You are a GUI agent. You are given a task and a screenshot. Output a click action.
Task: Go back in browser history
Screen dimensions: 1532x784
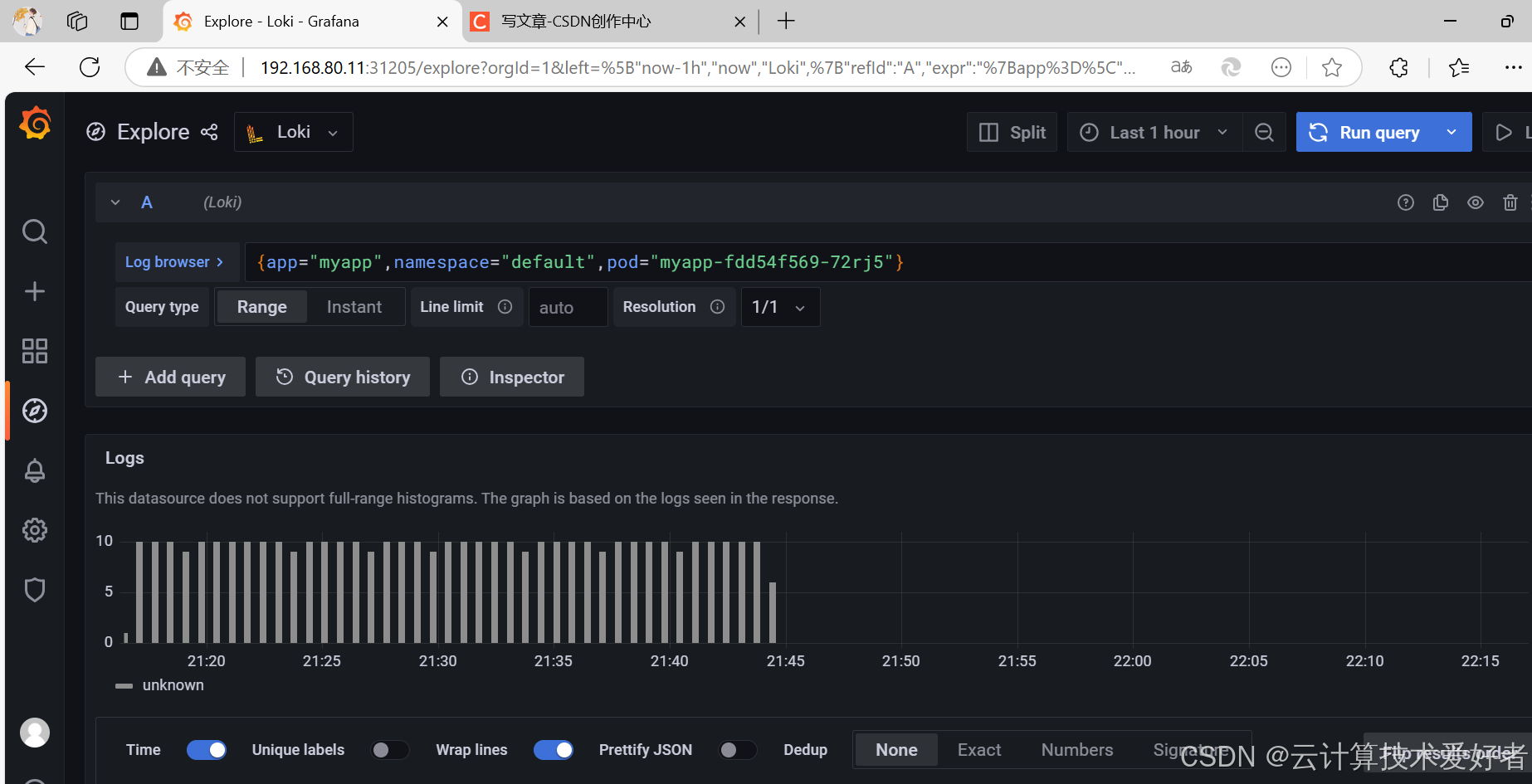[35, 67]
